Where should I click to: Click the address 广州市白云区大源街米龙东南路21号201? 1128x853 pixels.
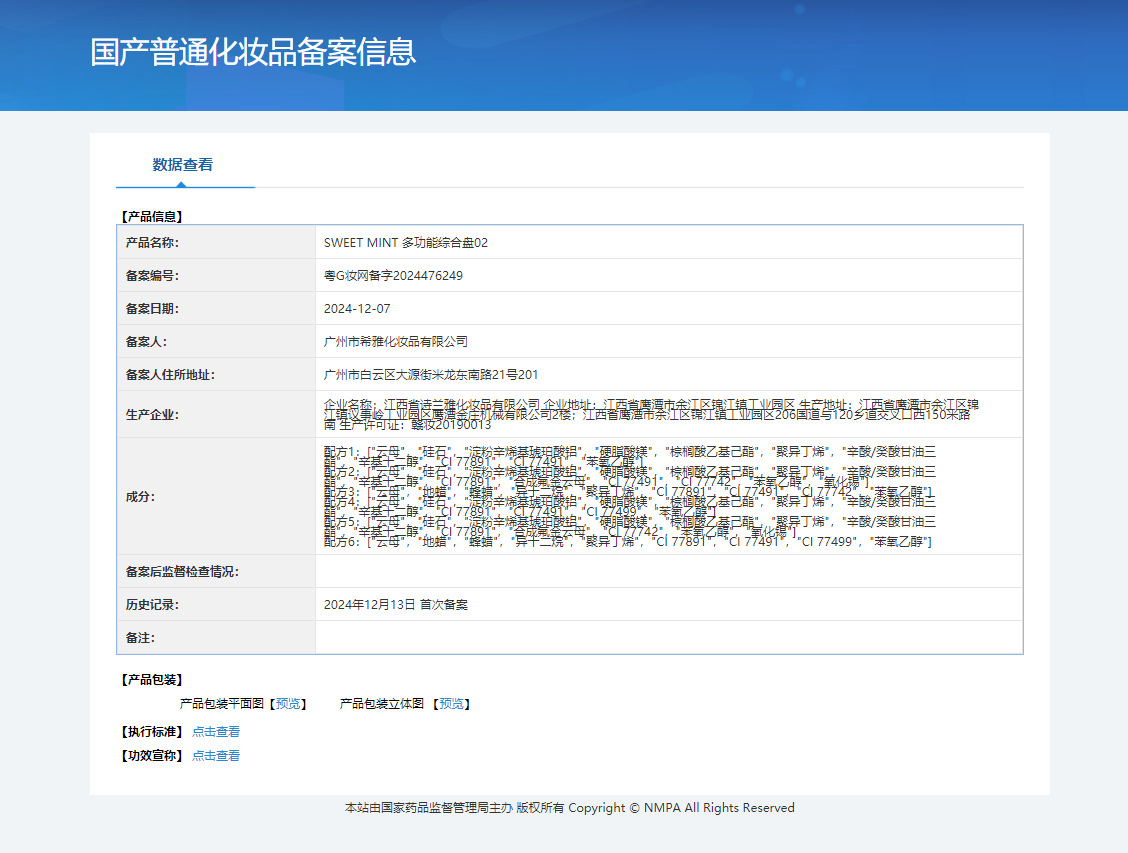pyautogui.click(x=431, y=375)
